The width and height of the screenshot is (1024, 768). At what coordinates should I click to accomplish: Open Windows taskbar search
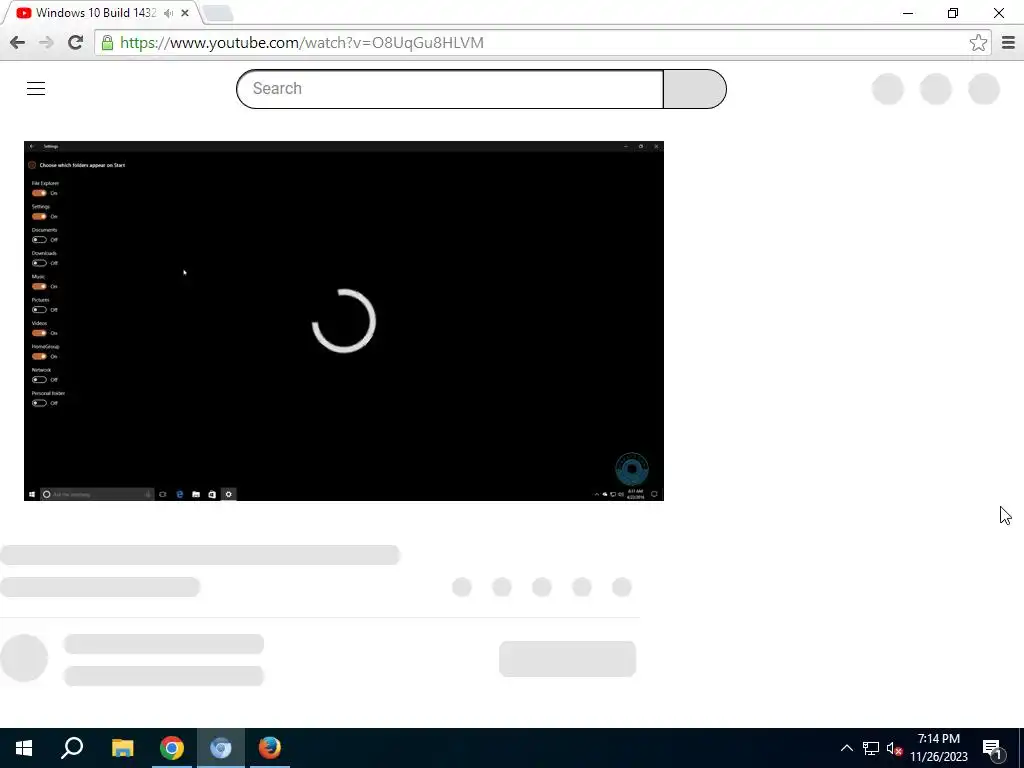[x=72, y=748]
